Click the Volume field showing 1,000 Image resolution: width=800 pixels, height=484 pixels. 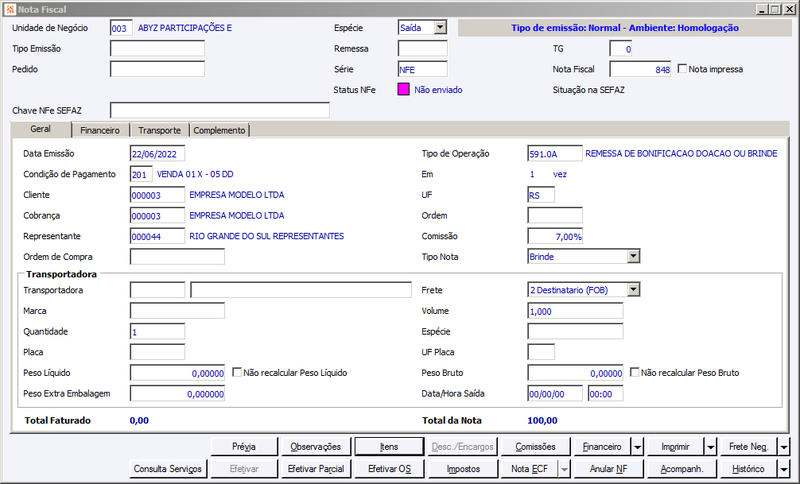(575, 311)
